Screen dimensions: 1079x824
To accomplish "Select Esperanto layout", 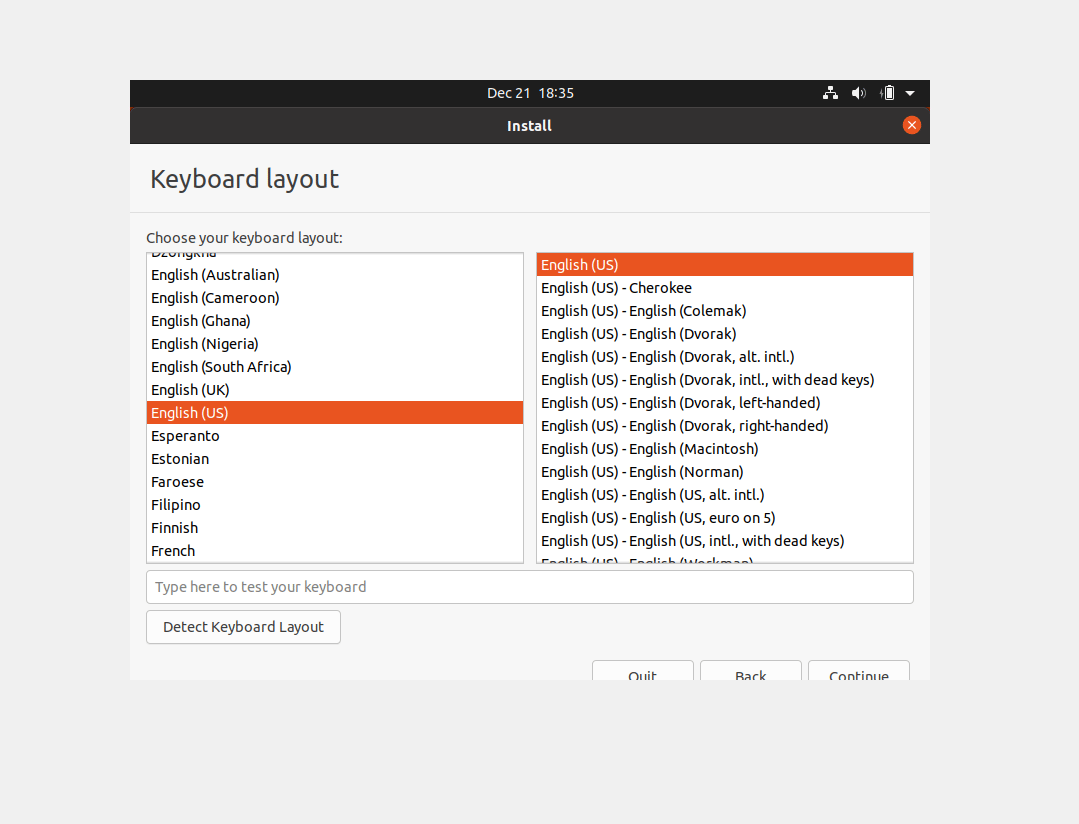I will (335, 436).
